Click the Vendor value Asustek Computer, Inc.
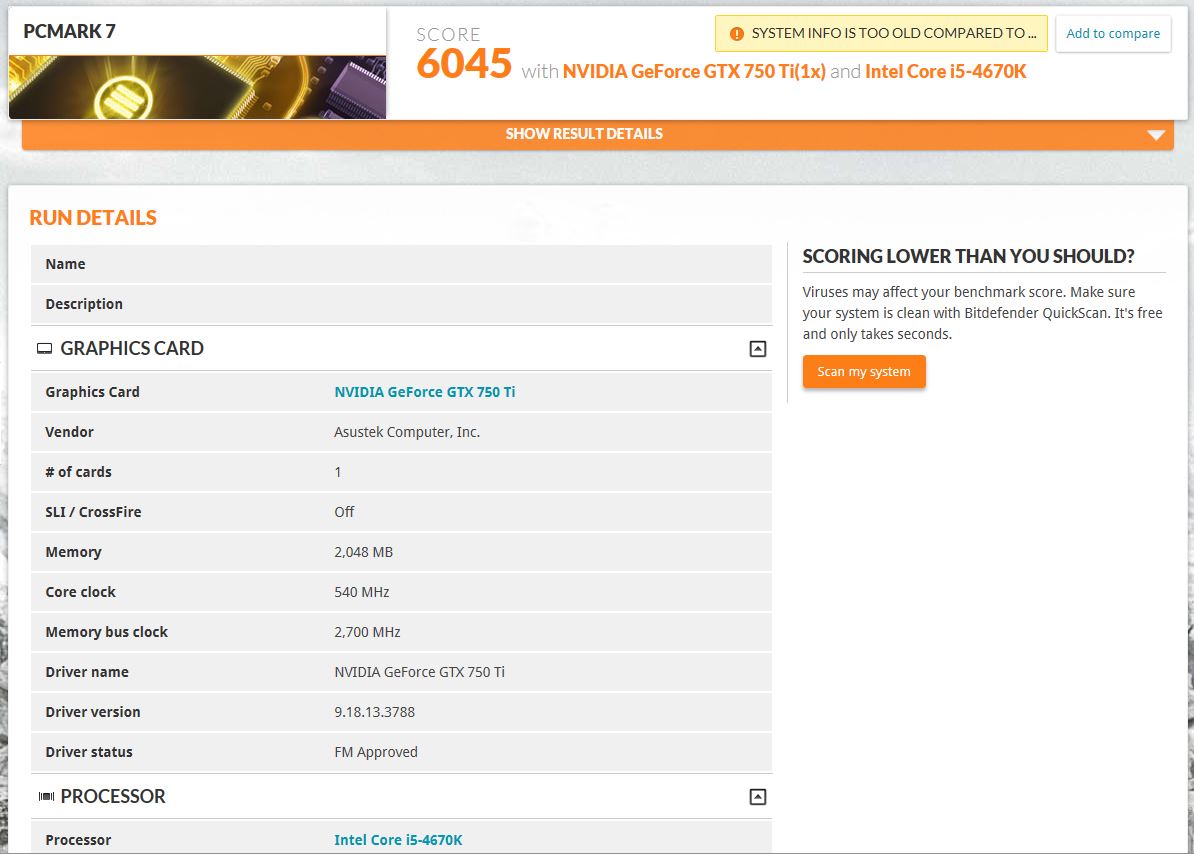1194x854 pixels. (407, 432)
